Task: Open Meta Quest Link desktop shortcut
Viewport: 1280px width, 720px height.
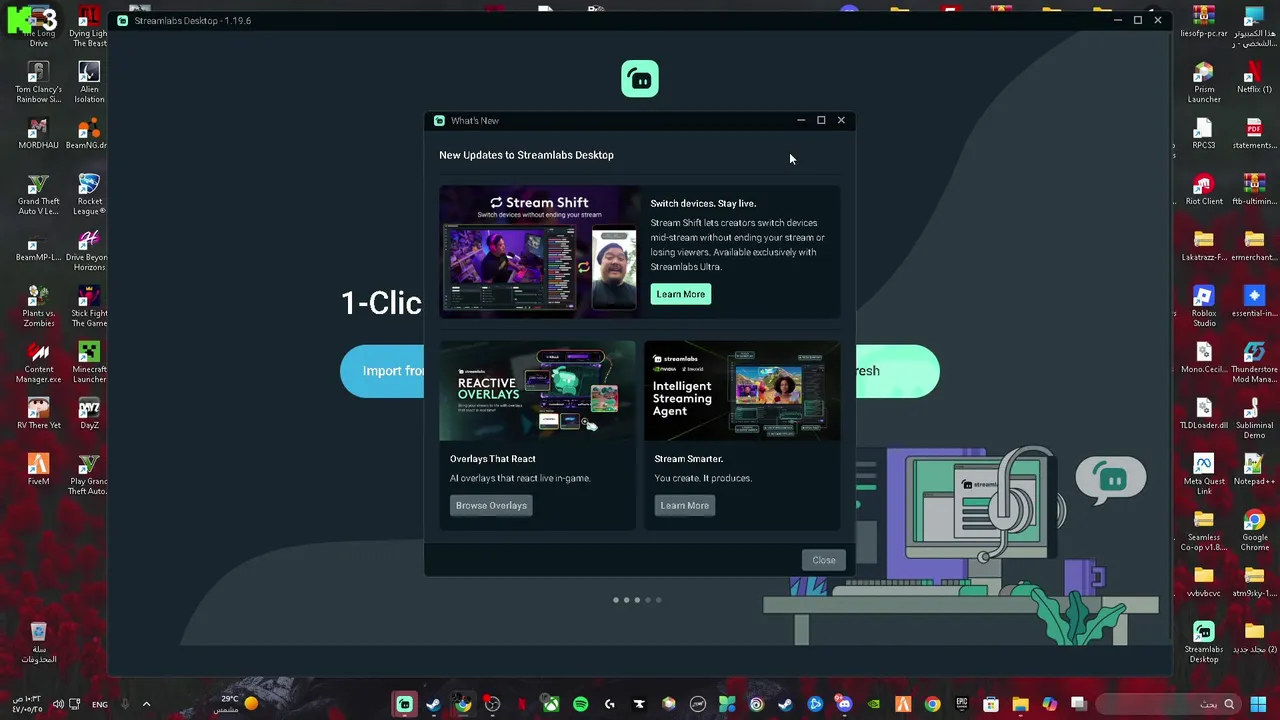Action: pos(1204,475)
